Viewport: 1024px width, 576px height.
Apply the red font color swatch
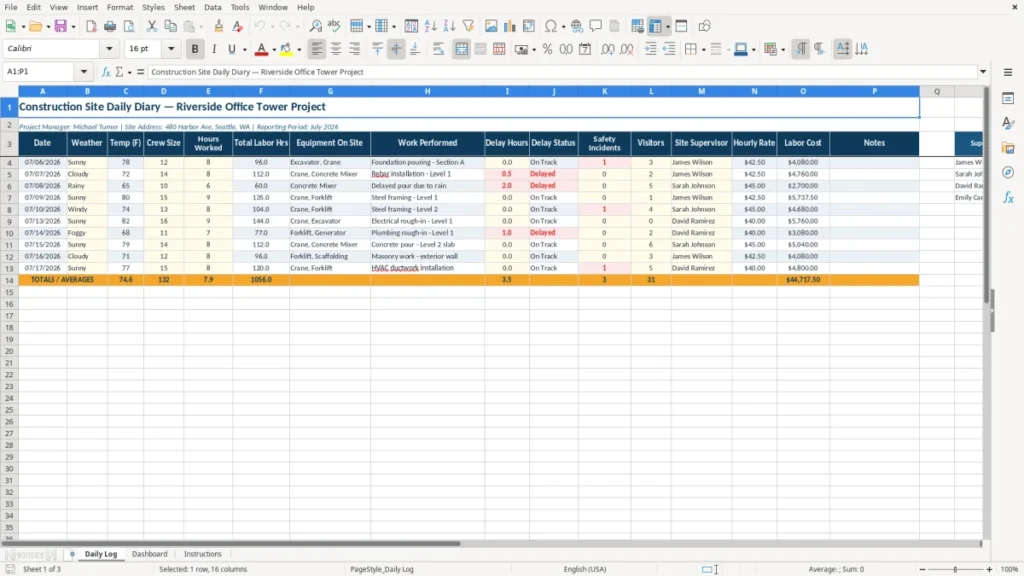(x=262, y=49)
